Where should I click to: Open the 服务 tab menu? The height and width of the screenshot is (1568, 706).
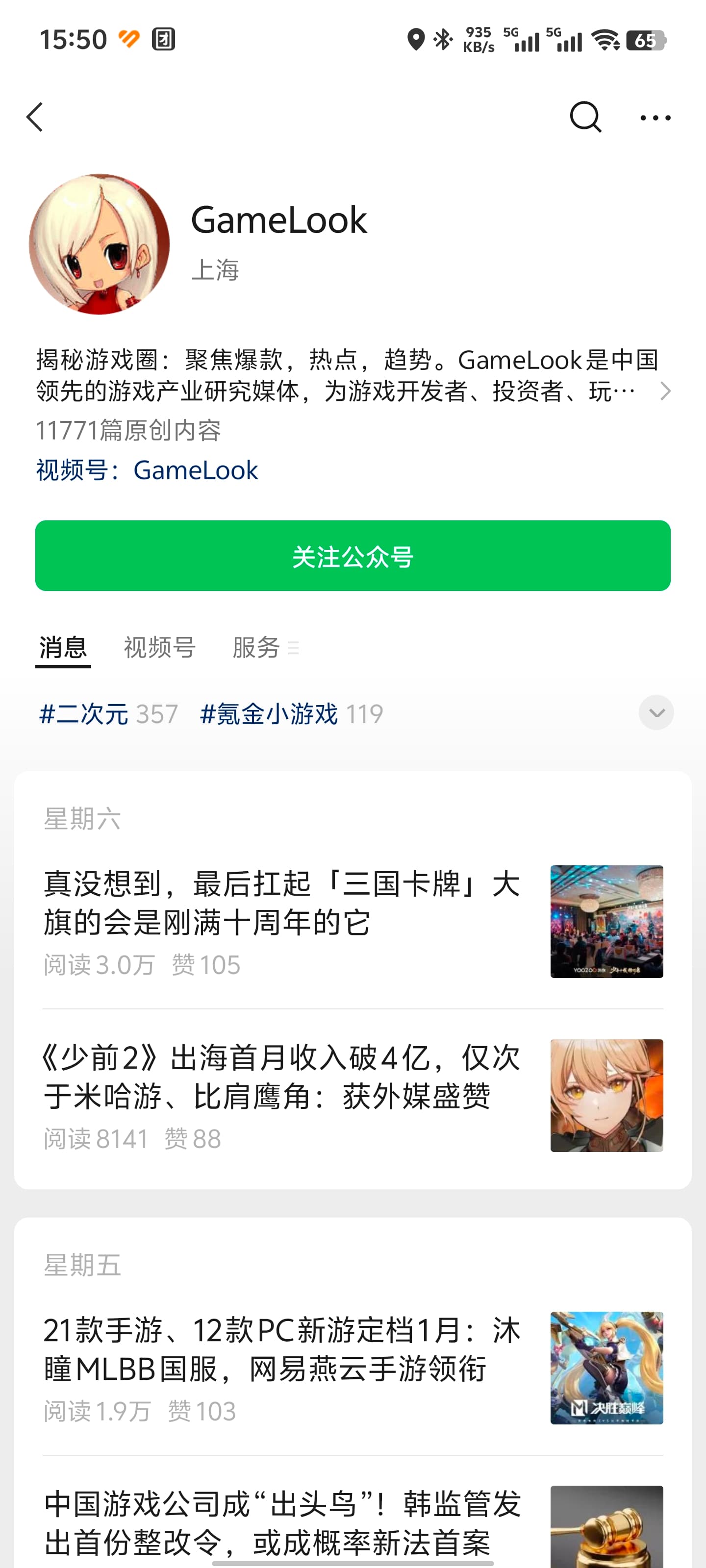[x=266, y=647]
